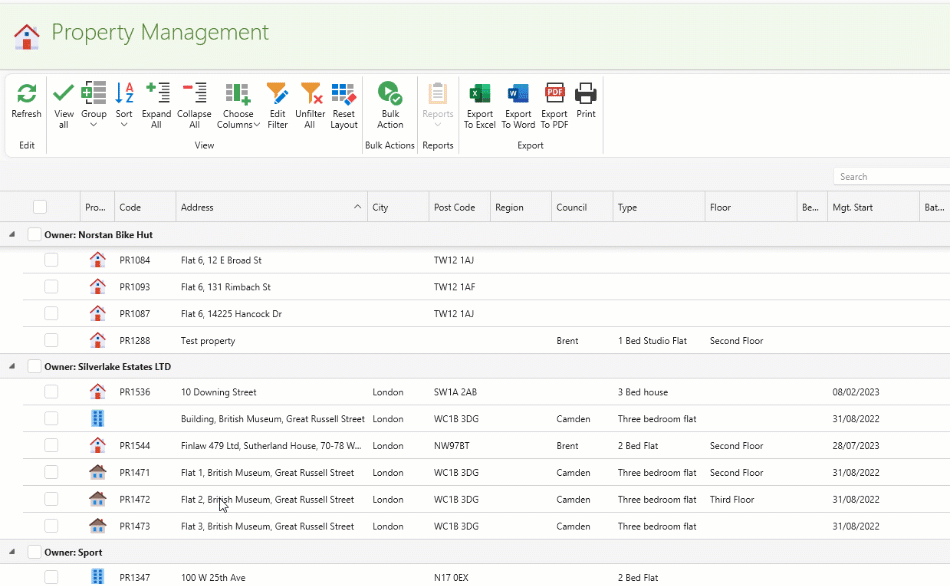Click the Print icon
Image resolution: width=950 pixels, height=586 pixels.
point(586,94)
